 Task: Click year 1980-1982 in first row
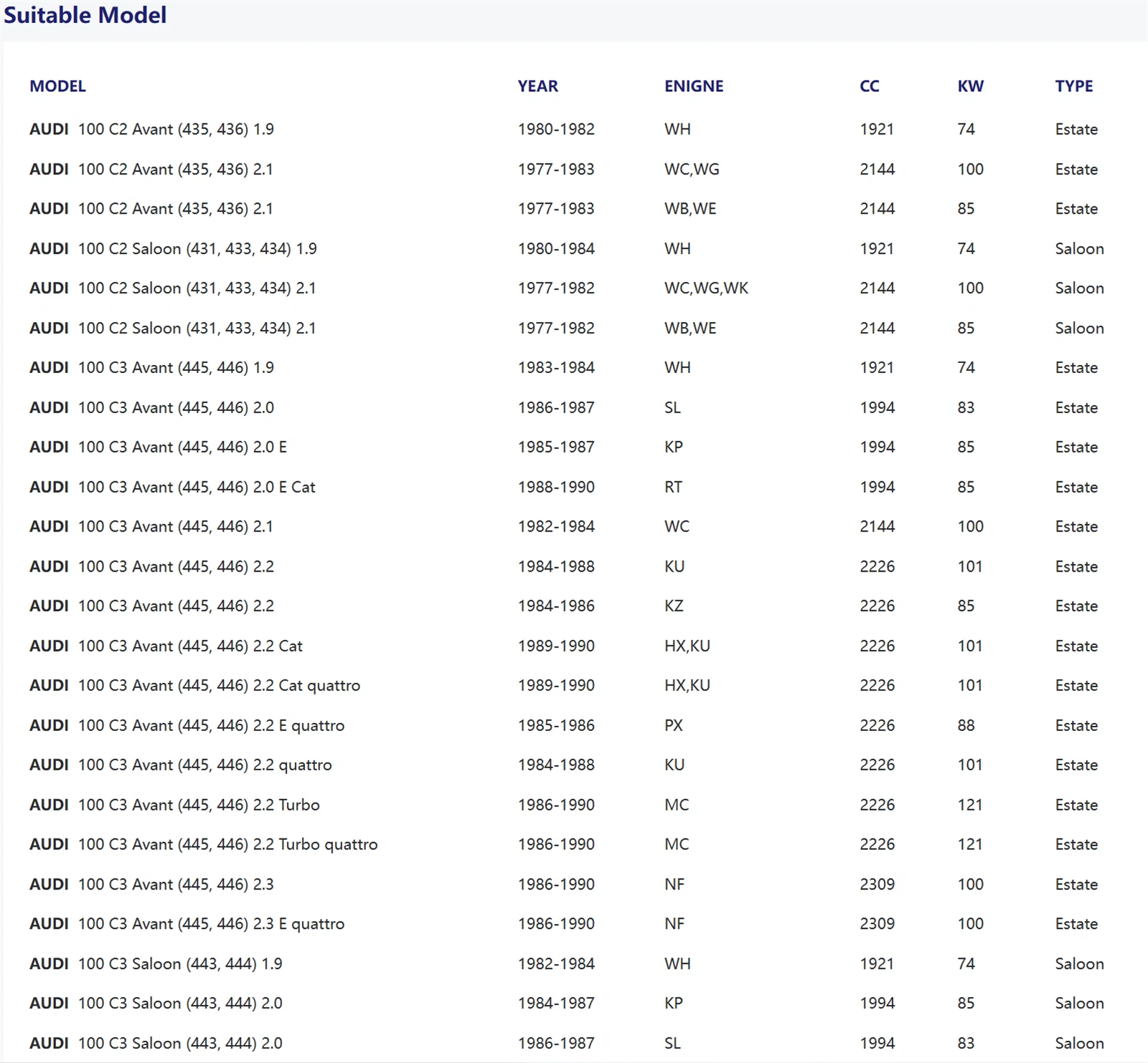click(x=556, y=129)
